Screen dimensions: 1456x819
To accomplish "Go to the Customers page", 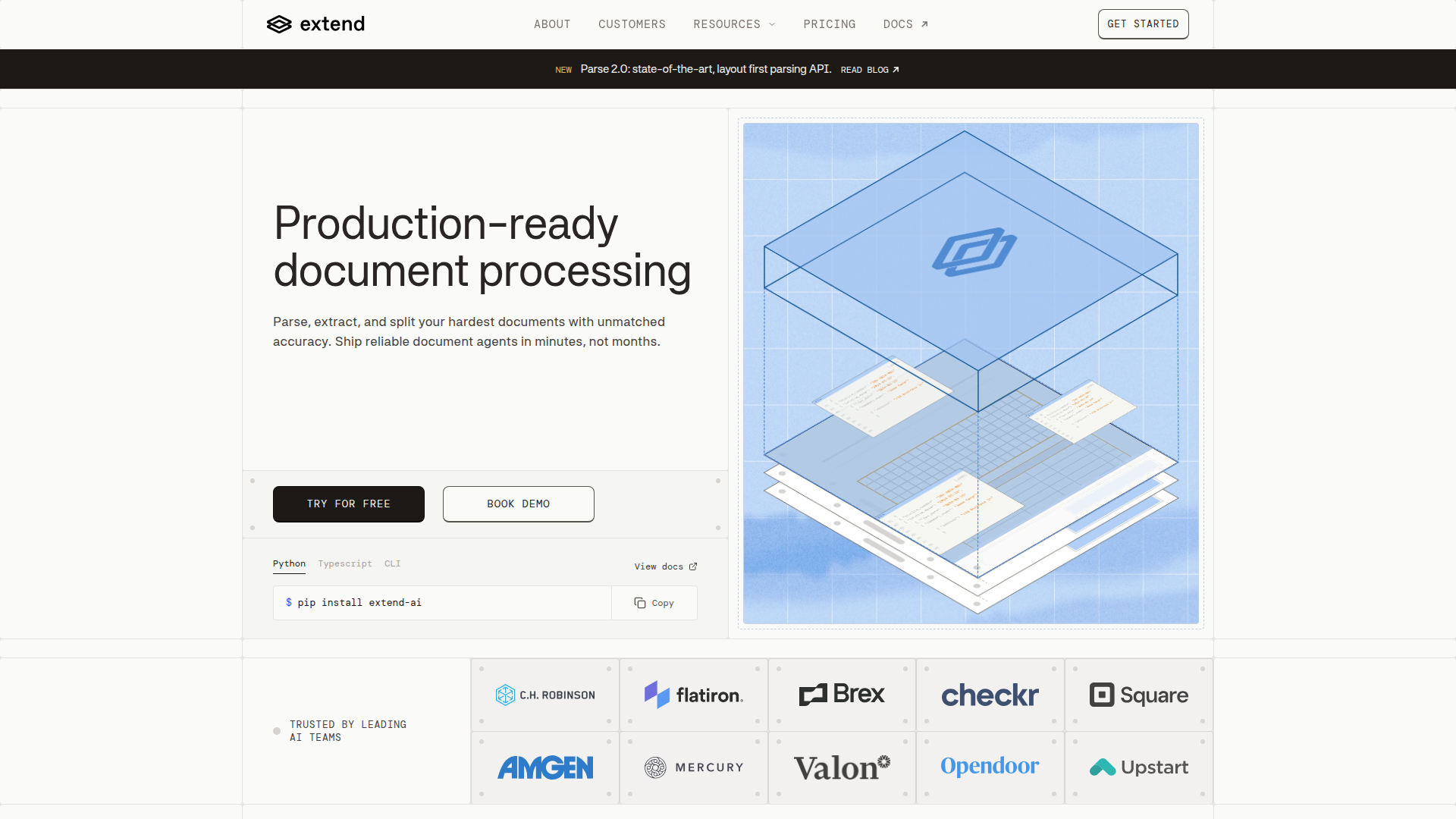I will click(632, 24).
